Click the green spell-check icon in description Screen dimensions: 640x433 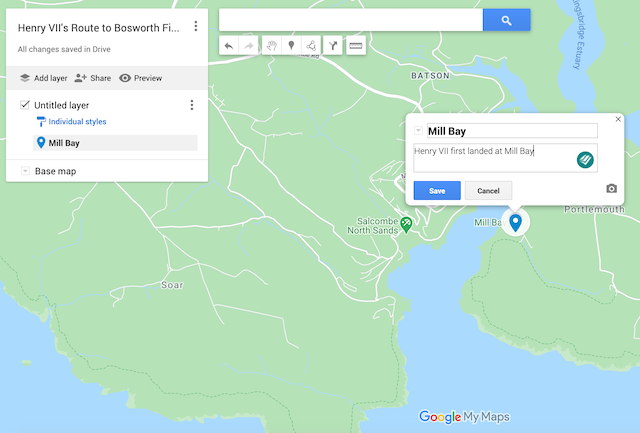(x=585, y=160)
